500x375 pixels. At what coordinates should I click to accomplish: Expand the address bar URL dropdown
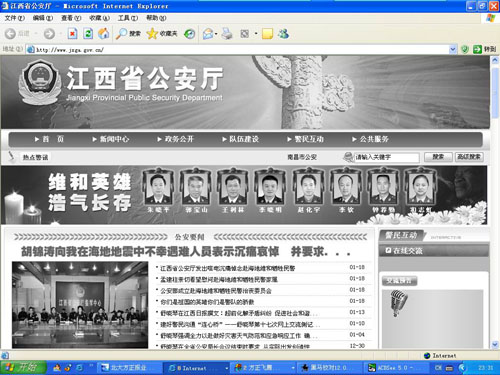pyautogui.click(x=453, y=49)
